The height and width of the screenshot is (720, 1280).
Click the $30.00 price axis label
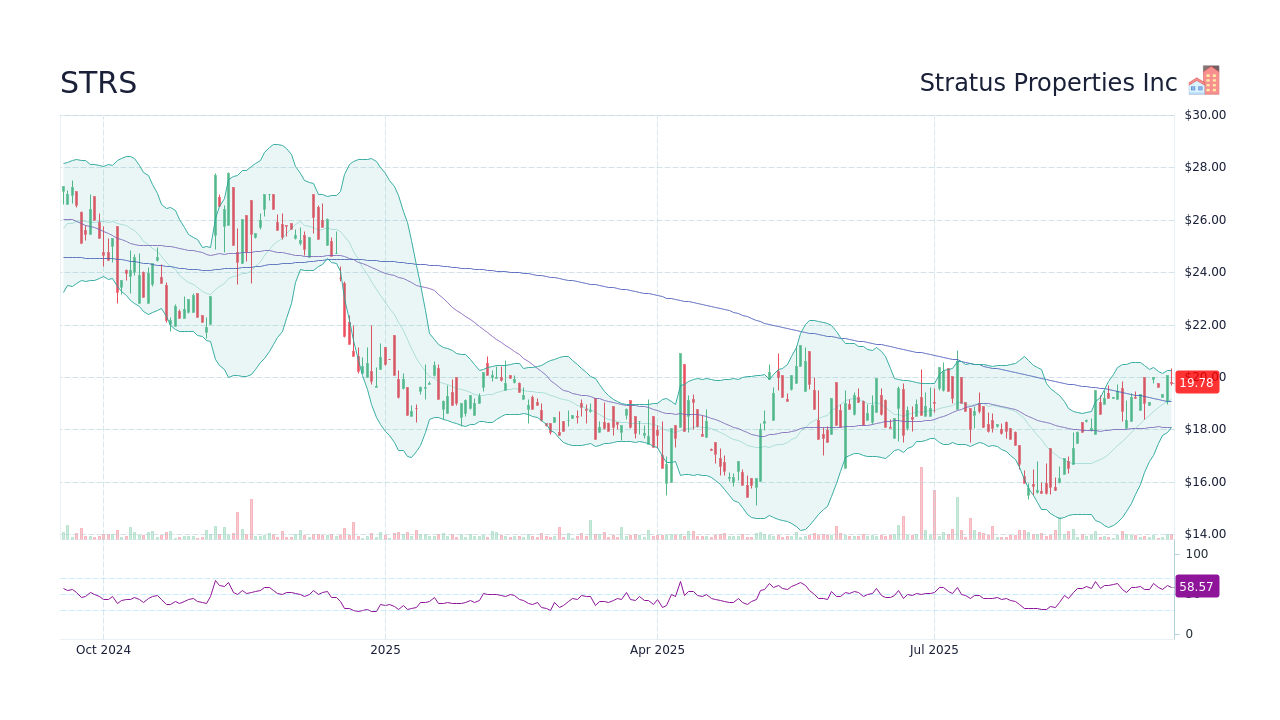(x=1205, y=115)
